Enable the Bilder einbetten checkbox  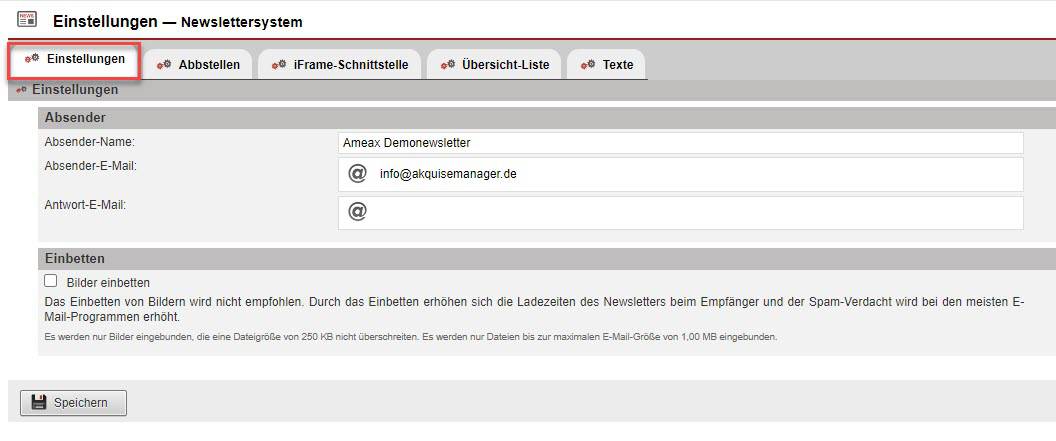pyautogui.click(x=51, y=282)
